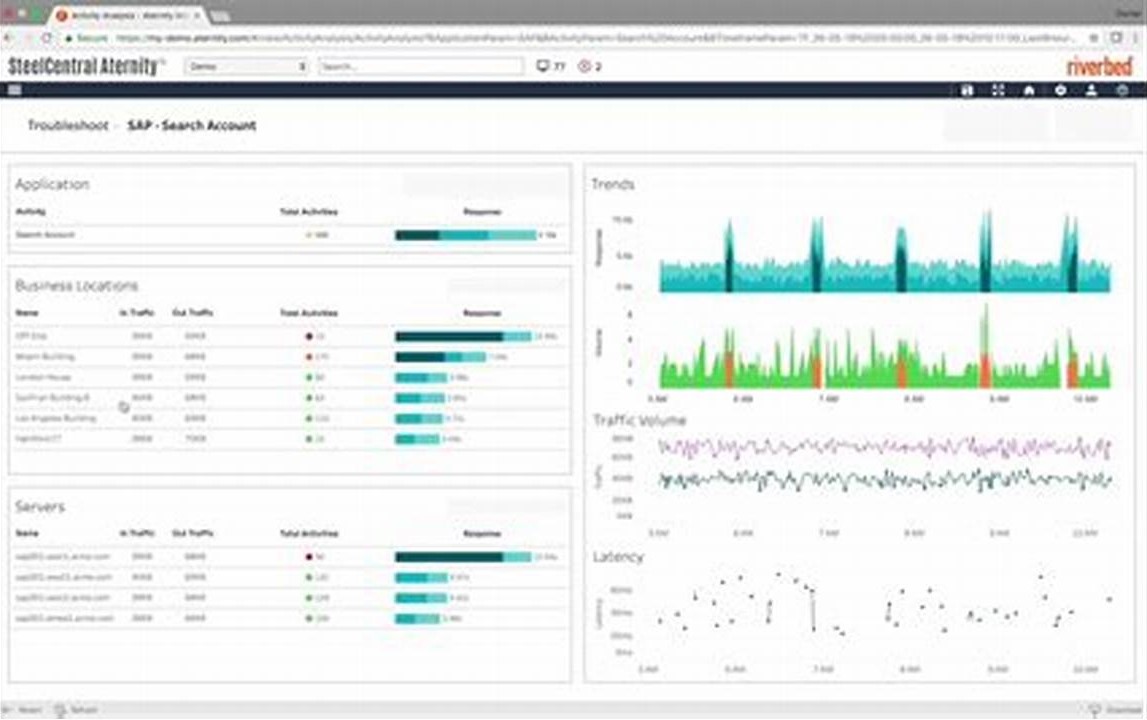Click in the Search input field
The width and height of the screenshot is (1147, 720).
coord(420,67)
